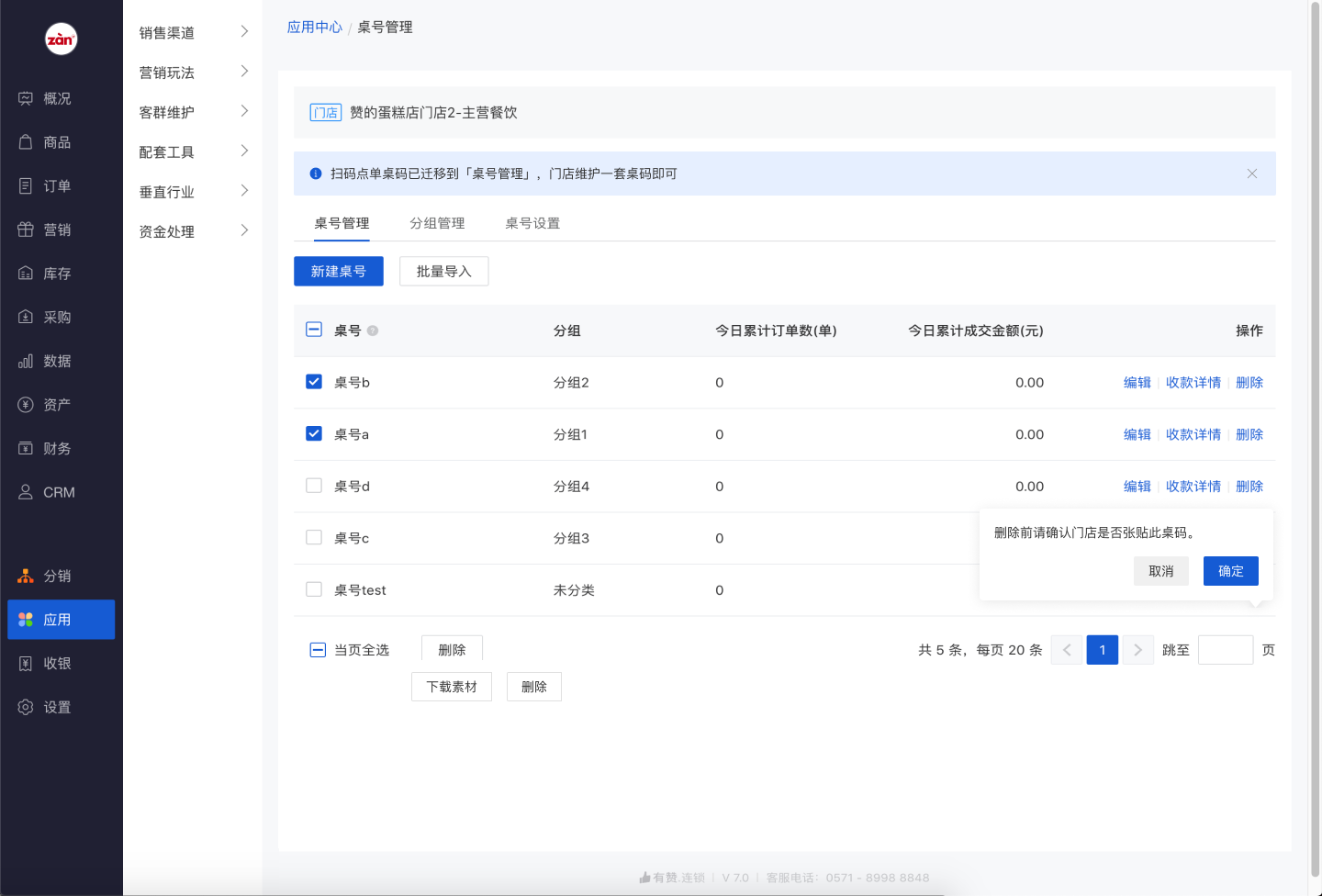Screen dimensions: 1322x896
Task: Go to next page arrow
Action: tap(1138, 650)
